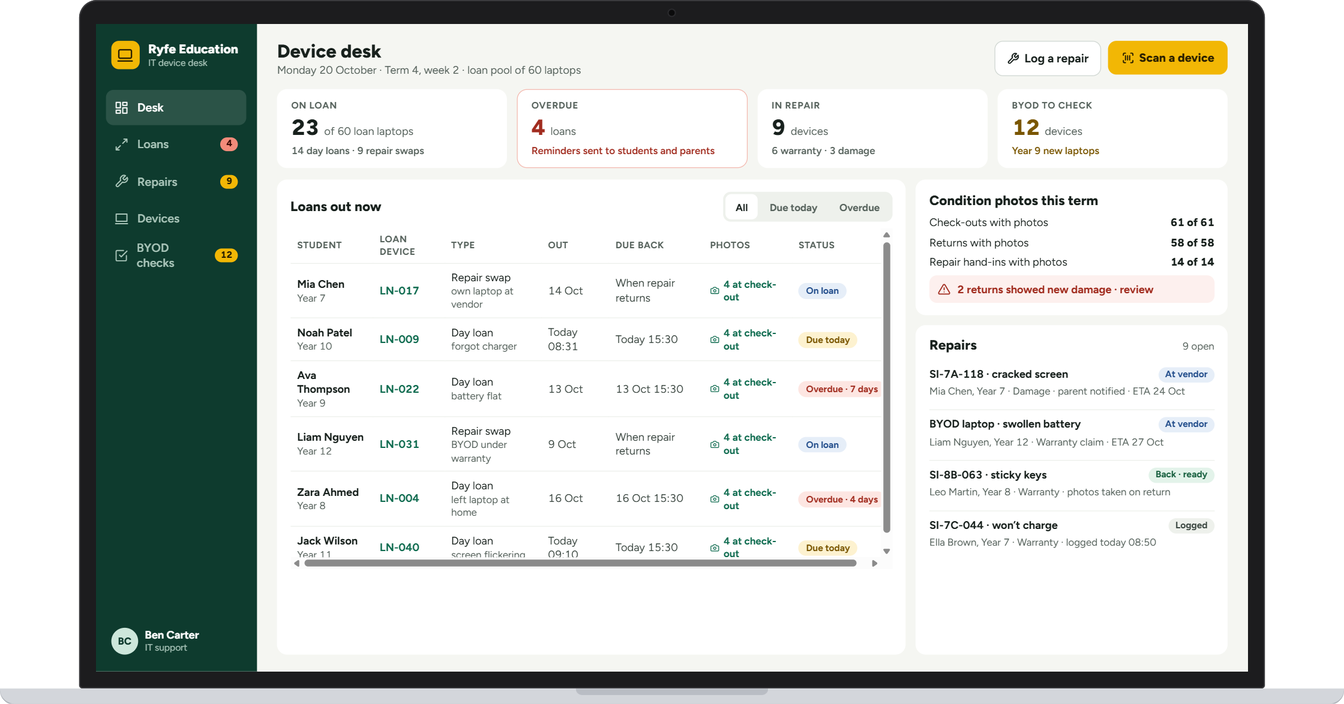The height and width of the screenshot is (704, 1344).
Task: Click the Repairs wrench icon in sidebar
Action: coord(121,181)
